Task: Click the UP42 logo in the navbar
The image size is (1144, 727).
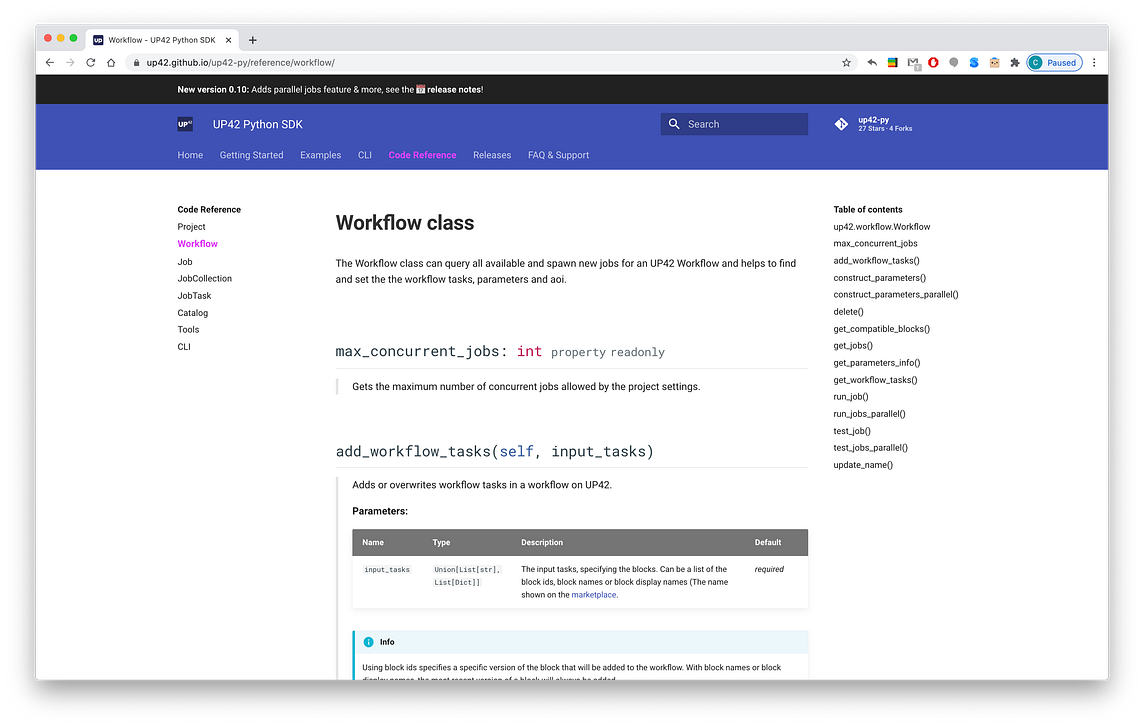Action: pyautogui.click(x=184, y=123)
